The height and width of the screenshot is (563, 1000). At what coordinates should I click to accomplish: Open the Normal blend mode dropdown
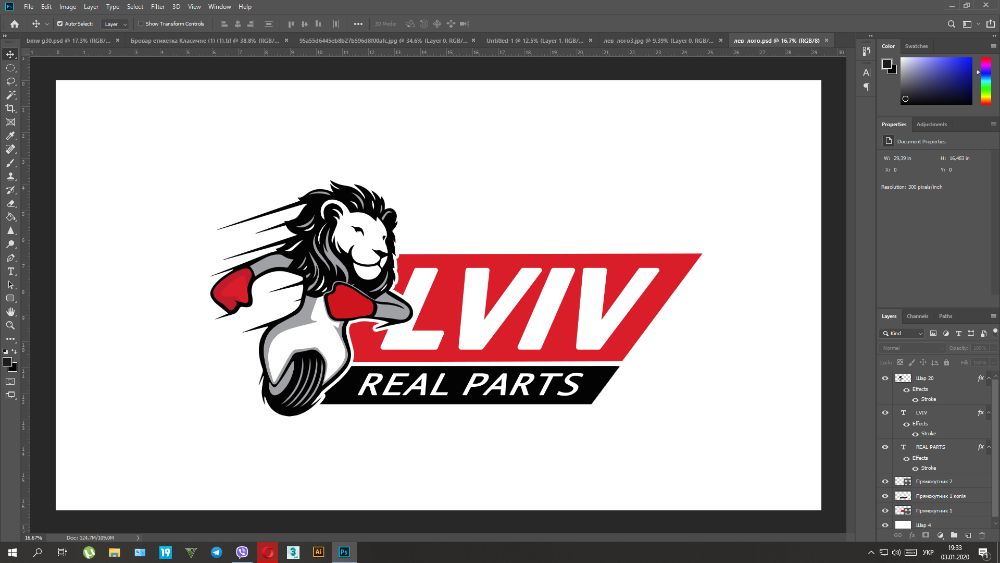pyautogui.click(x=912, y=348)
